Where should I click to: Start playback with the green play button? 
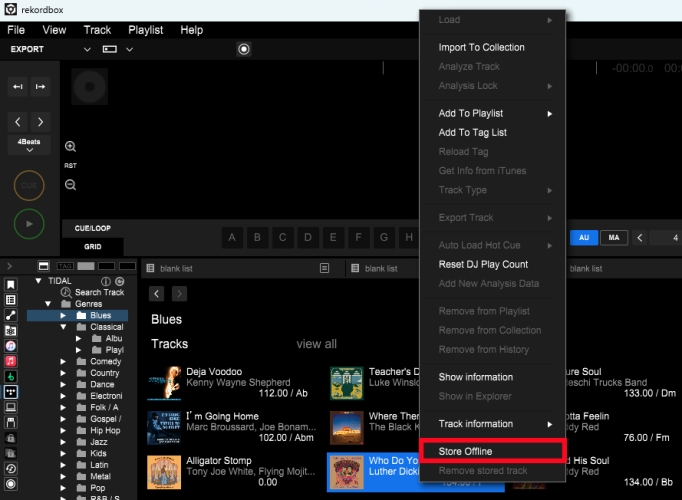coord(29,224)
